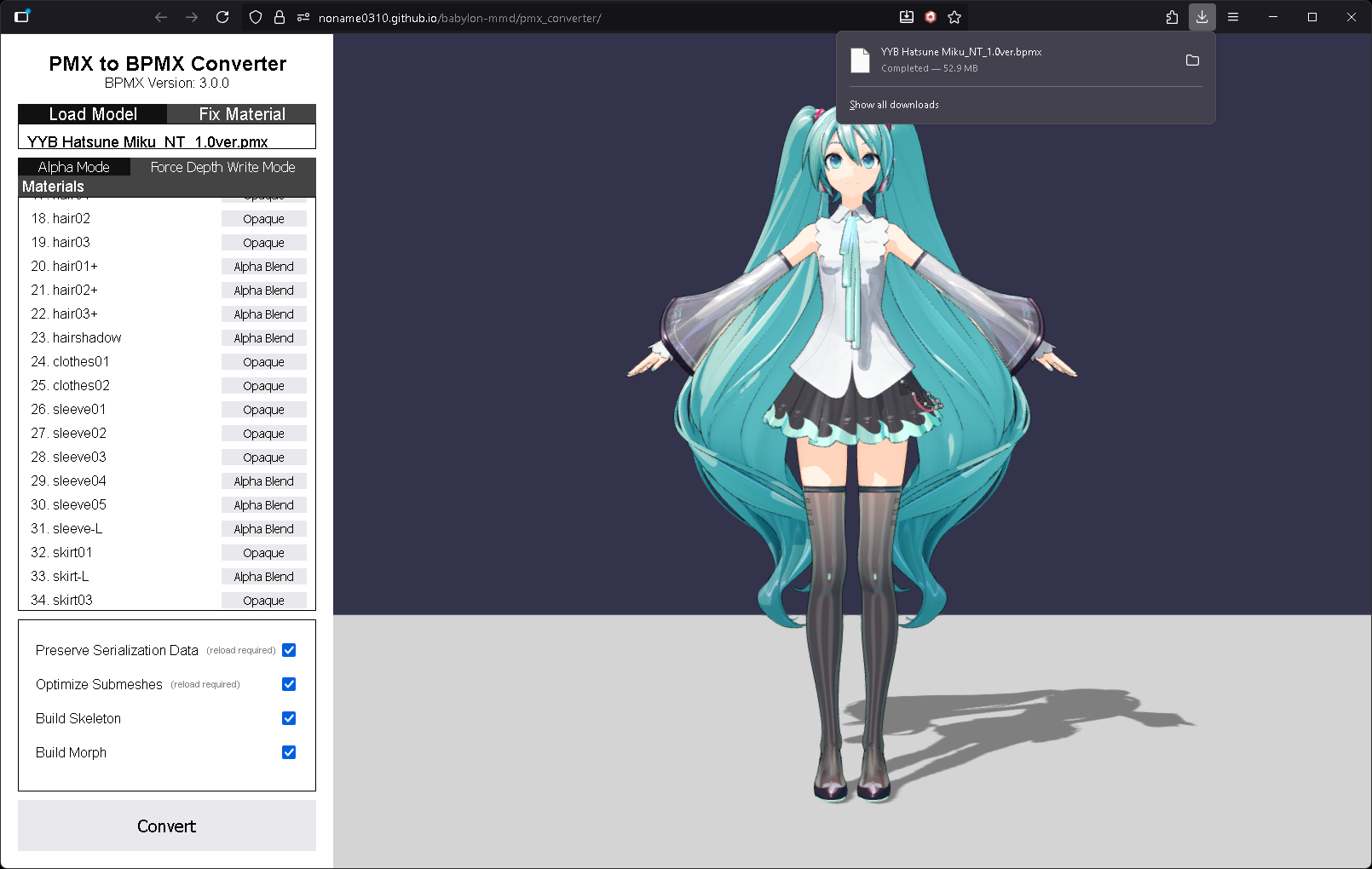Change hair03 alpha mode from Opaque
The height and width of the screenshot is (869, 1372).
pos(264,243)
